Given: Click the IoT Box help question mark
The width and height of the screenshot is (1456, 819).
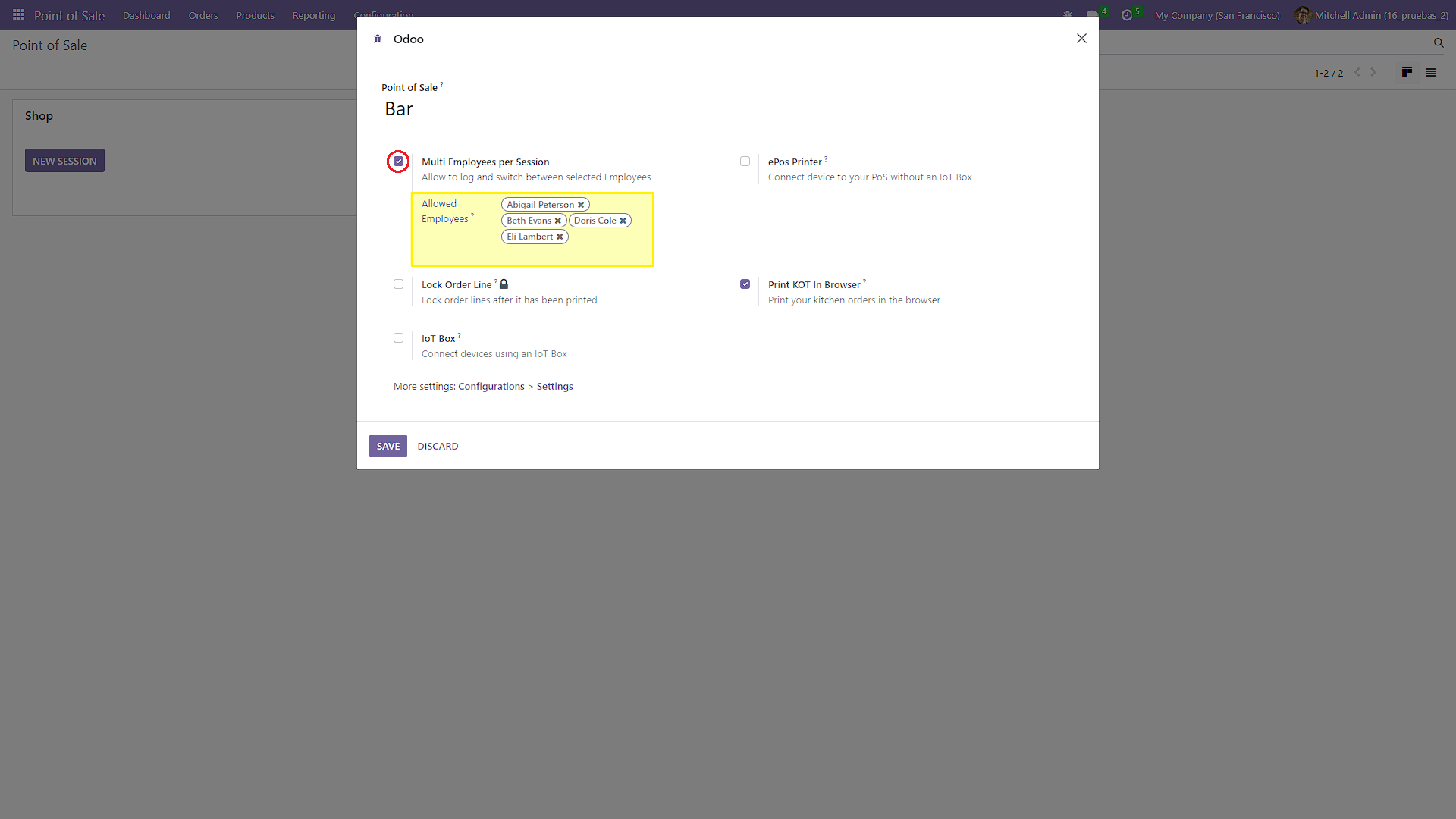Looking at the screenshot, I should point(460,335).
